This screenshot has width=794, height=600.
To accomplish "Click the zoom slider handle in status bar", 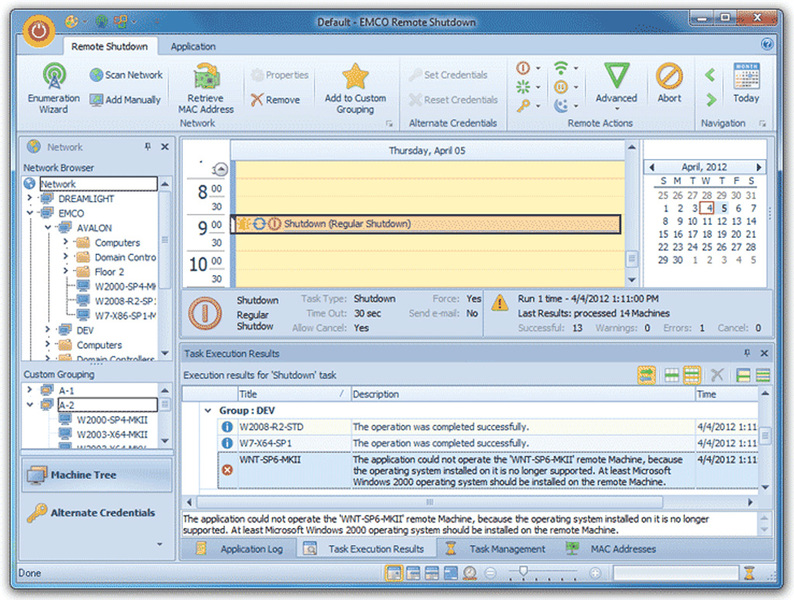I will pyautogui.click(x=524, y=572).
